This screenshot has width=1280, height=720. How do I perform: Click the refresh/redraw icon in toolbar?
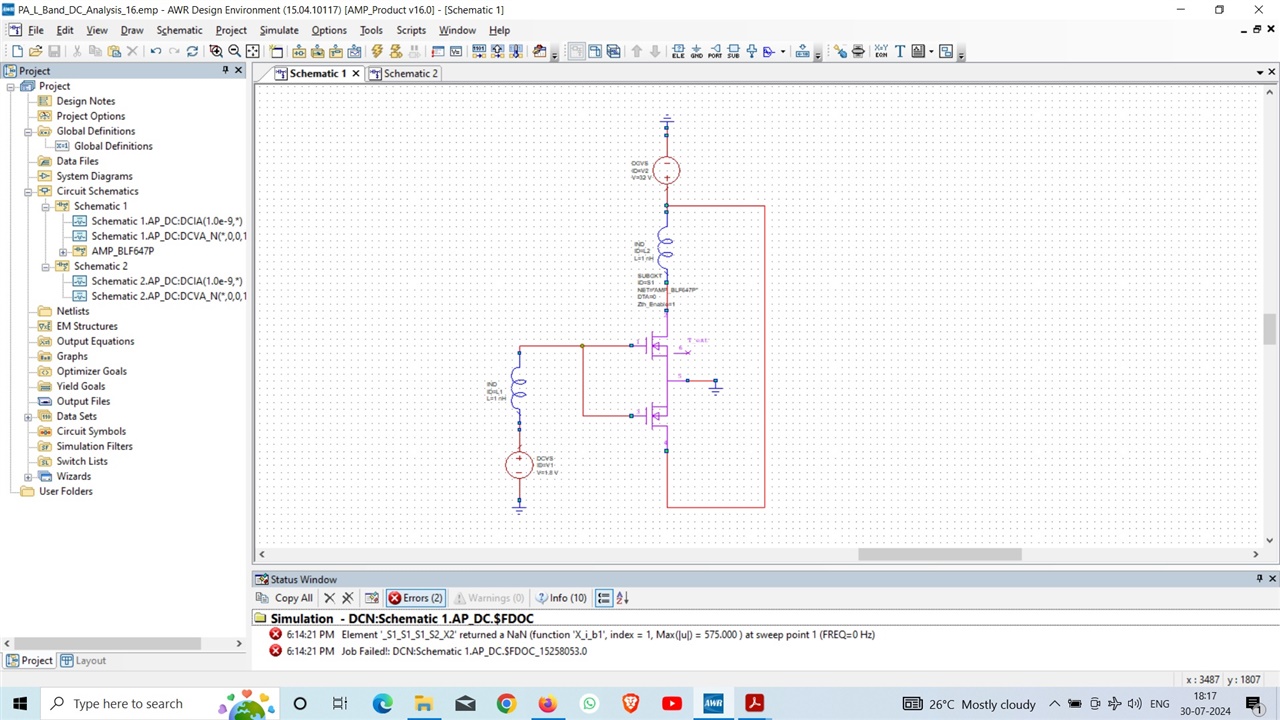[x=192, y=51]
